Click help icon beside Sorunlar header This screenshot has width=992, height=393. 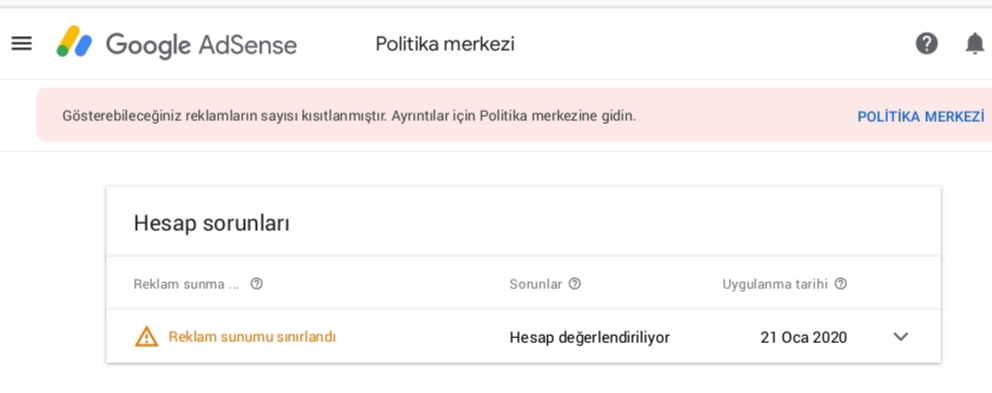click(x=574, y=284)
